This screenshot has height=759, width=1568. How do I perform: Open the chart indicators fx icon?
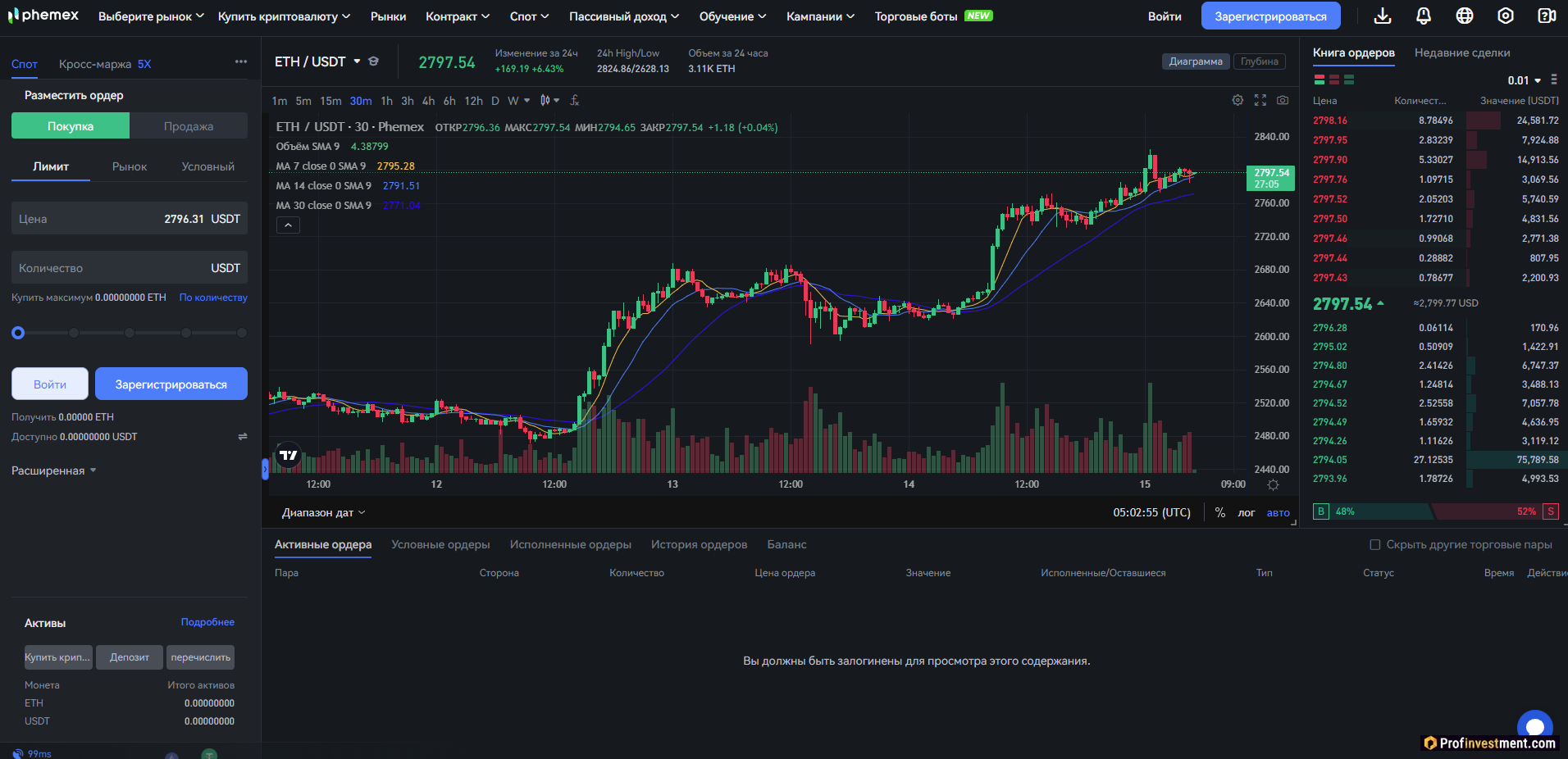pos(575,100)
